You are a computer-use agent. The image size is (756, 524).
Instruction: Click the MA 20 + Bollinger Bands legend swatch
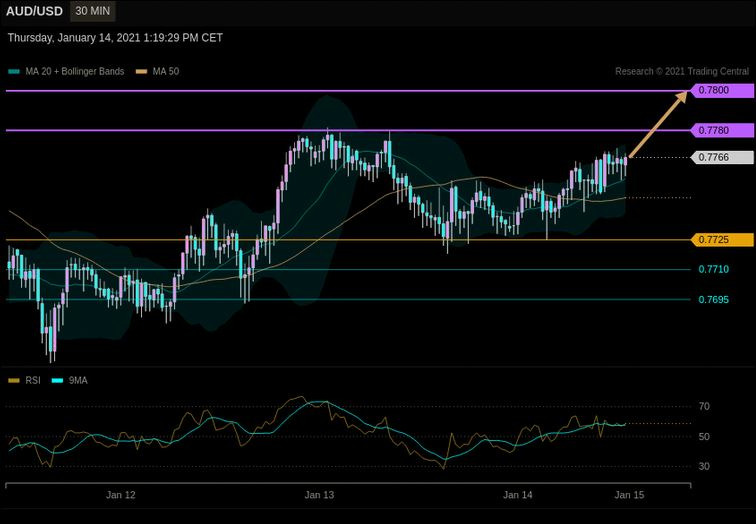tap(14, 72)
